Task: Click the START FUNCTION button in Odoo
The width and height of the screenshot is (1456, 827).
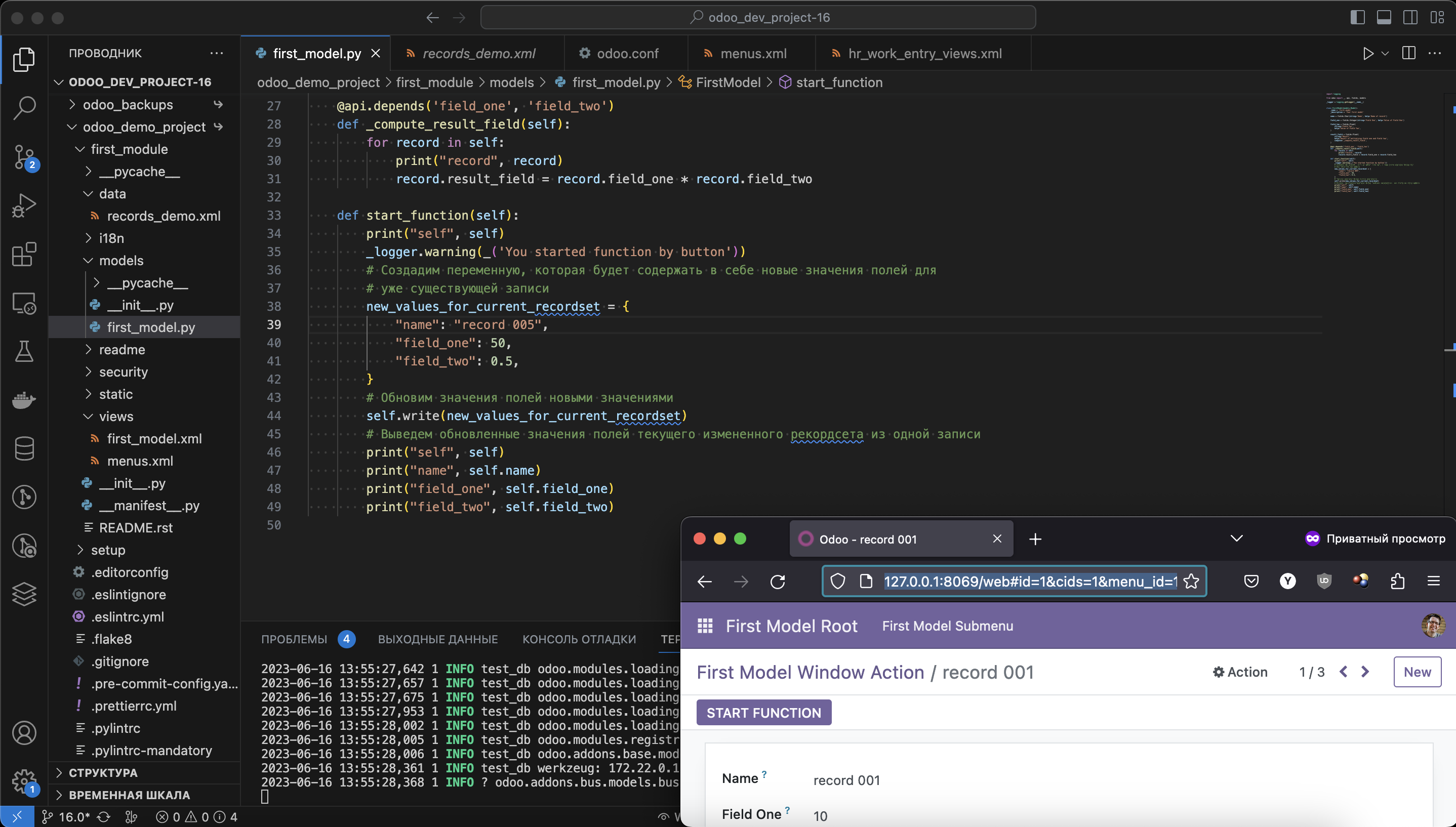Action: pos(763,712)
